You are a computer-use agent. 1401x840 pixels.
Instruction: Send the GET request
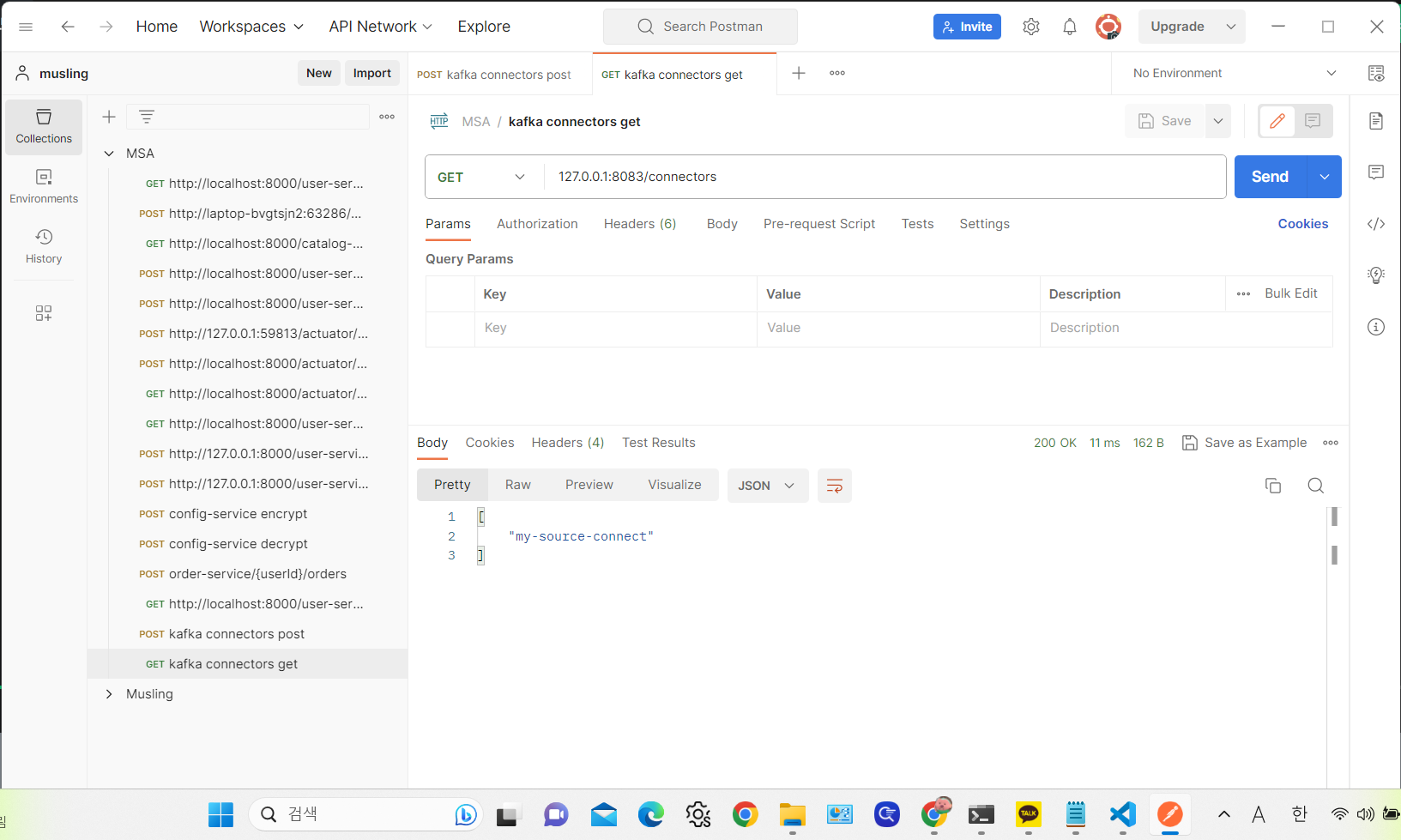click(x=1270, y=177)
